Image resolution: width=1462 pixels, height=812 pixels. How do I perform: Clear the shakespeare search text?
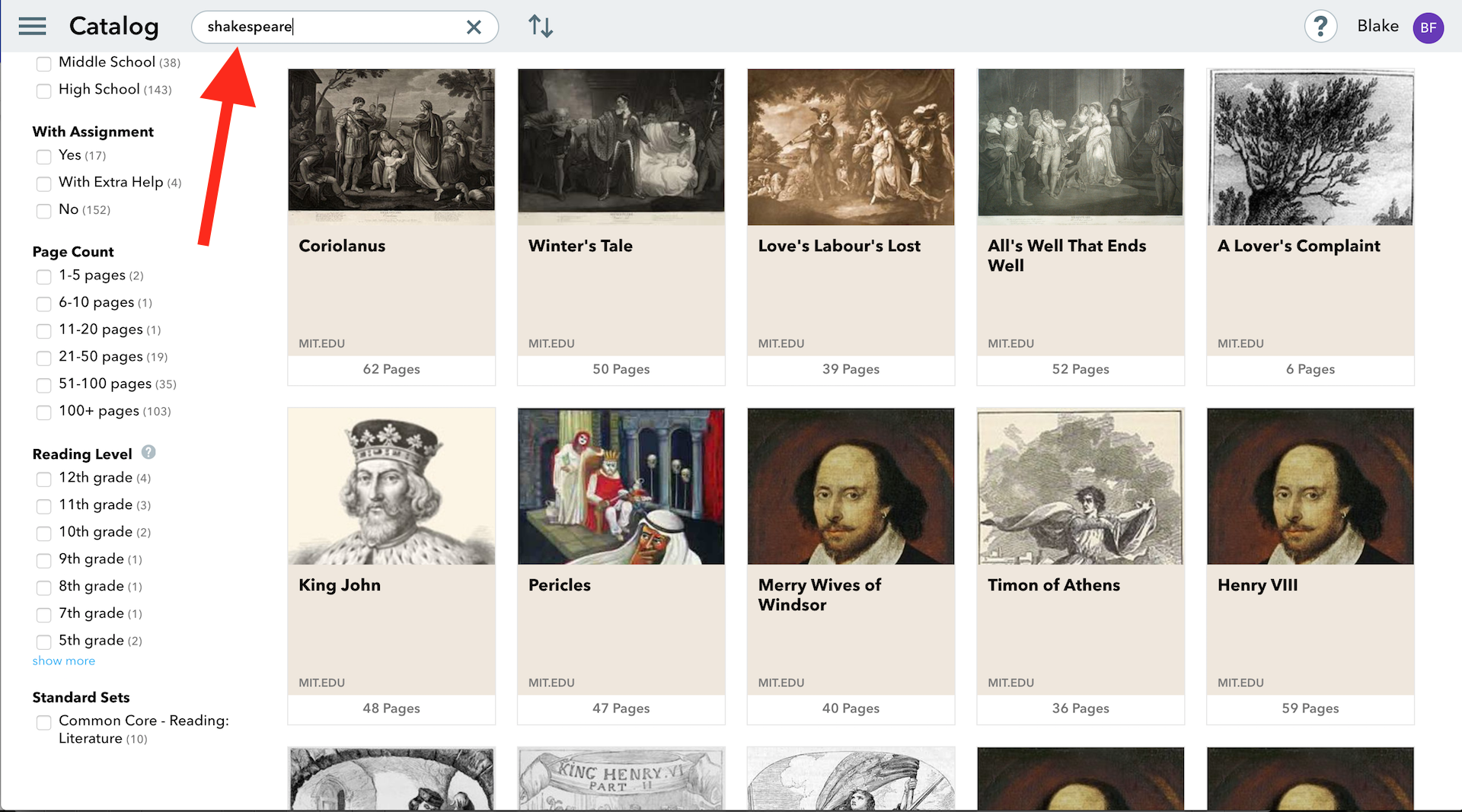click(x=474, y=27)
